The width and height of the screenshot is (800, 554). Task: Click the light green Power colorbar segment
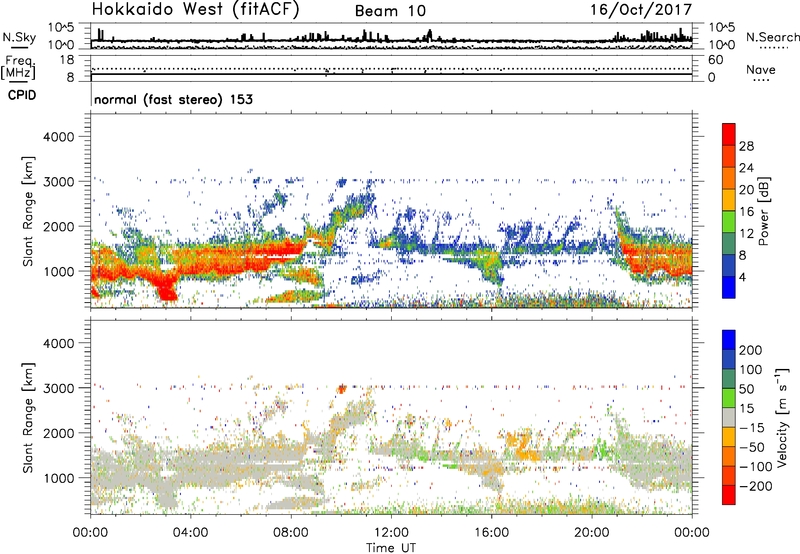pyautogui.click(x=729, y=222)
